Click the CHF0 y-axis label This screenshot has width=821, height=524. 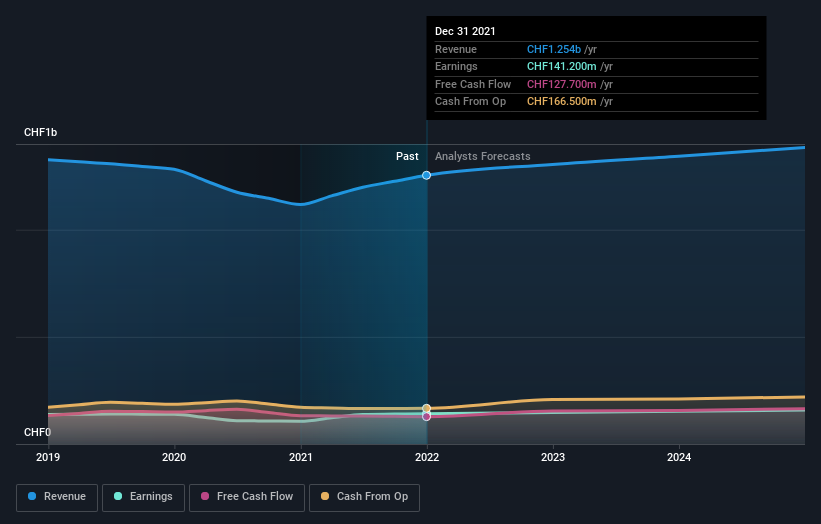tap(37, 432)
